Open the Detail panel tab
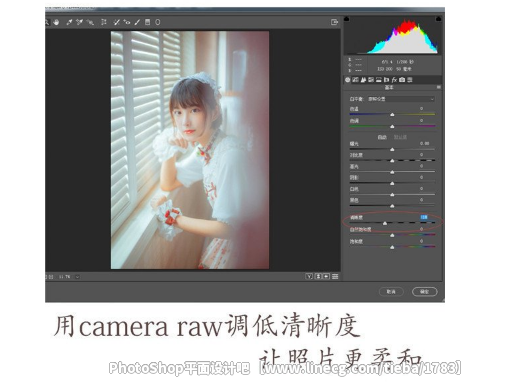This screenshot has width=517, height=387. click(x=363, y=80)
